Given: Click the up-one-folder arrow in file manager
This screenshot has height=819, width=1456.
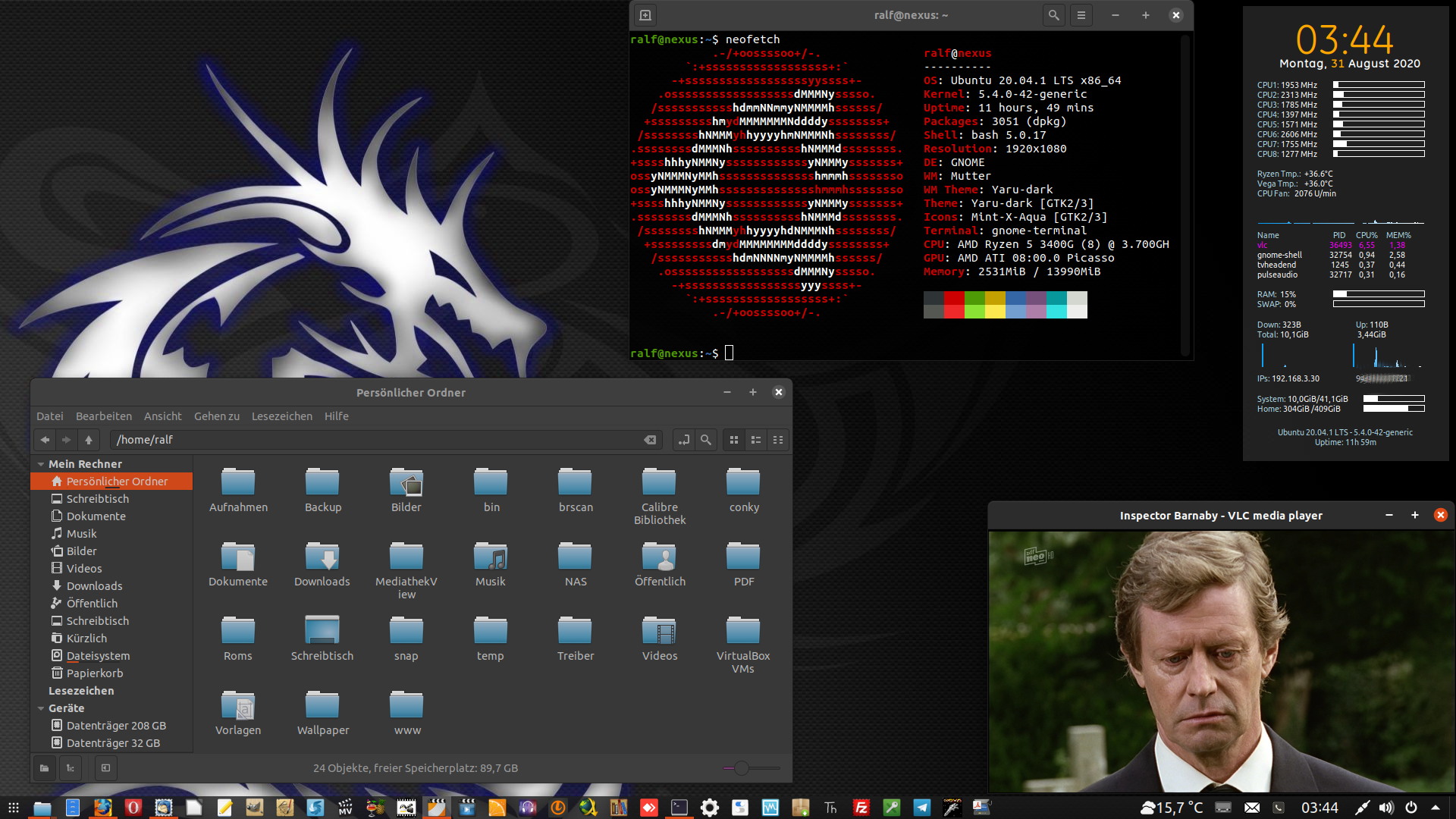Looking at the screenshot, I should click(89, 440).
